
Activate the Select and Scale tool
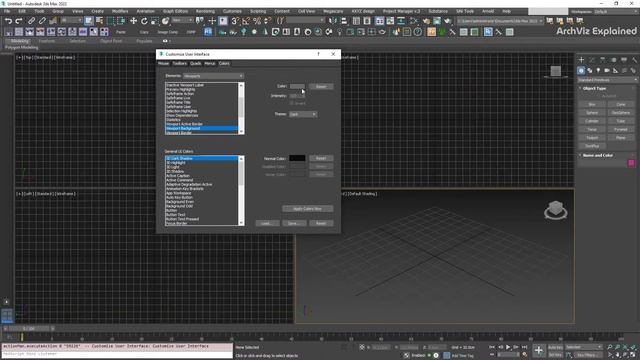click(154, 20)
